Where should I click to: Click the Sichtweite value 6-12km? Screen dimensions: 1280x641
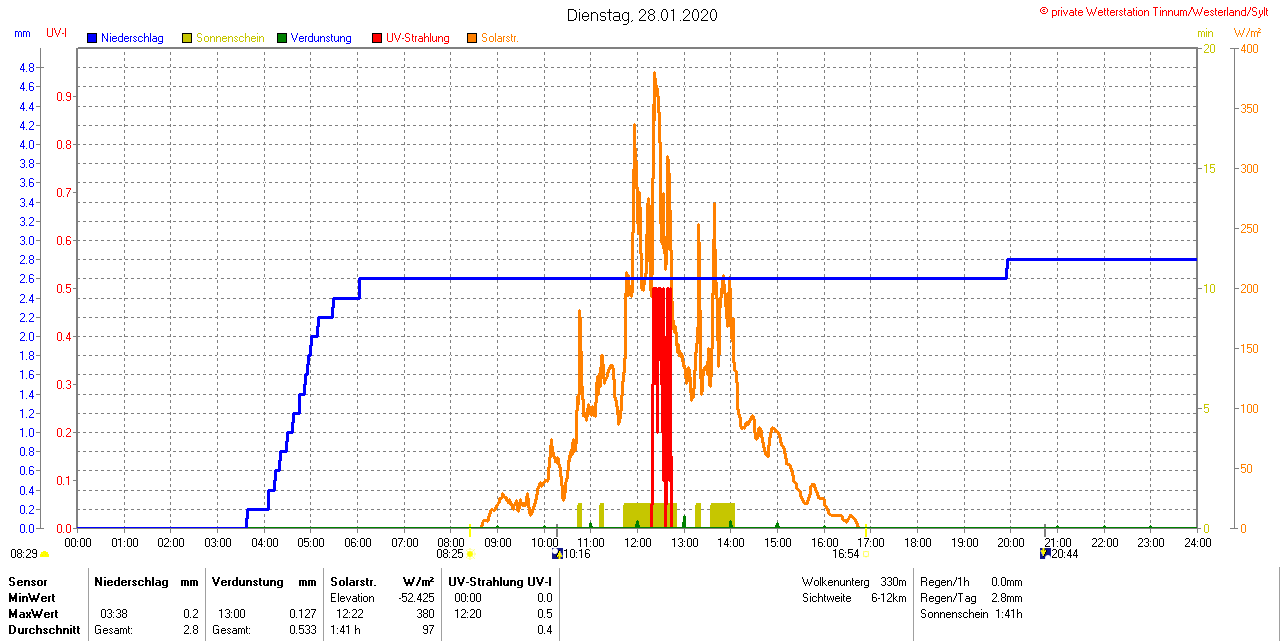tap(889, 598)
